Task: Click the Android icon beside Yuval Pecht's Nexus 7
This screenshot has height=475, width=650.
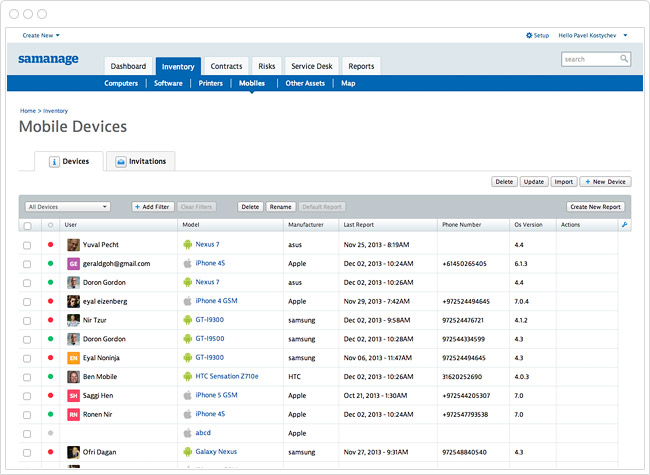Action: pos(188,245)
